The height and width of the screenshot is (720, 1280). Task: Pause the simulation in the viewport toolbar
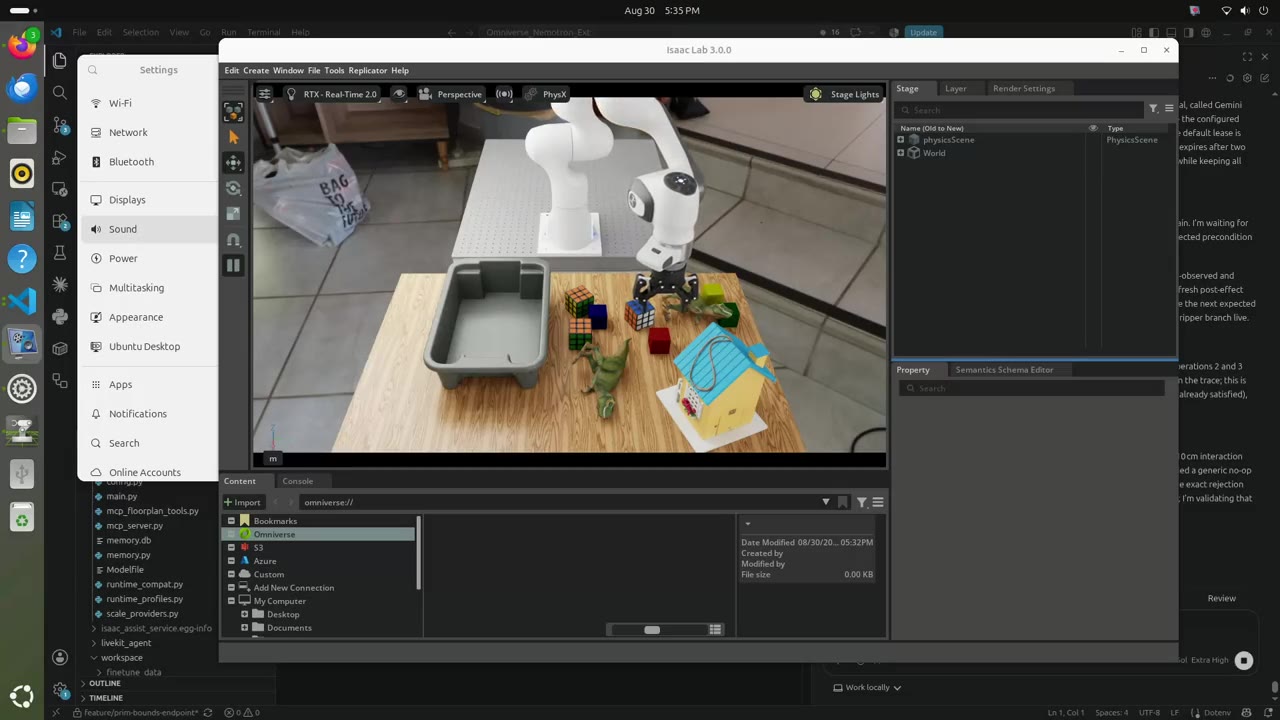[x=233, y=265]
